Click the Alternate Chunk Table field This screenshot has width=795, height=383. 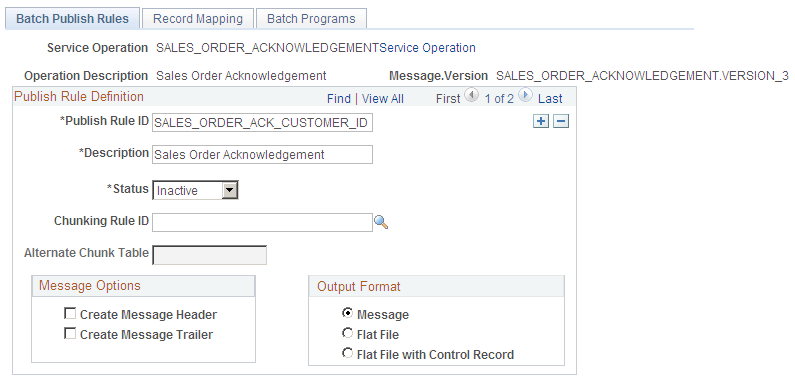pyautogui.click(x=210, y=255)
